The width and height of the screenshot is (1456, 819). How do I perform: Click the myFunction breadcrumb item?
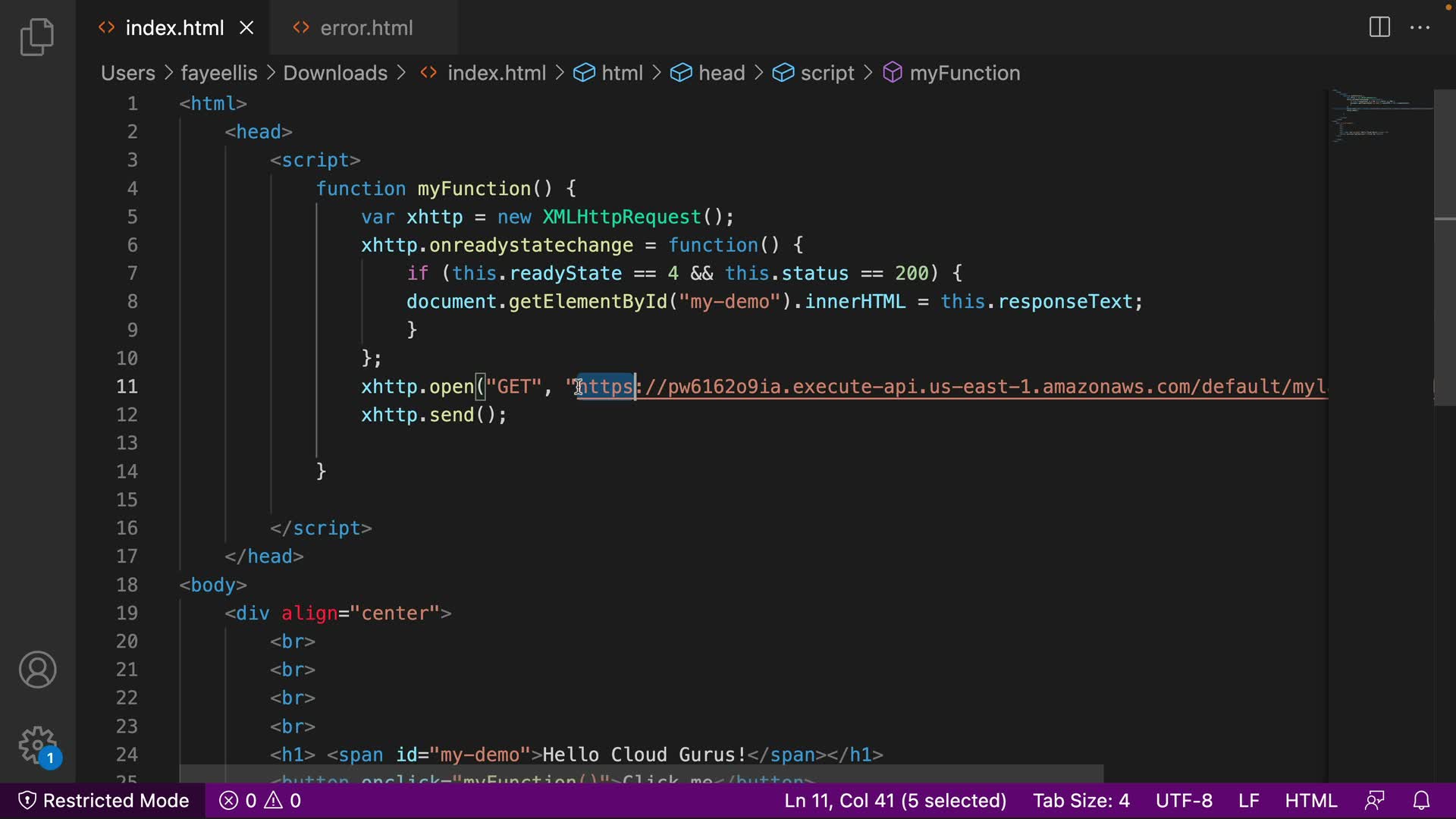tap(964, 73)
